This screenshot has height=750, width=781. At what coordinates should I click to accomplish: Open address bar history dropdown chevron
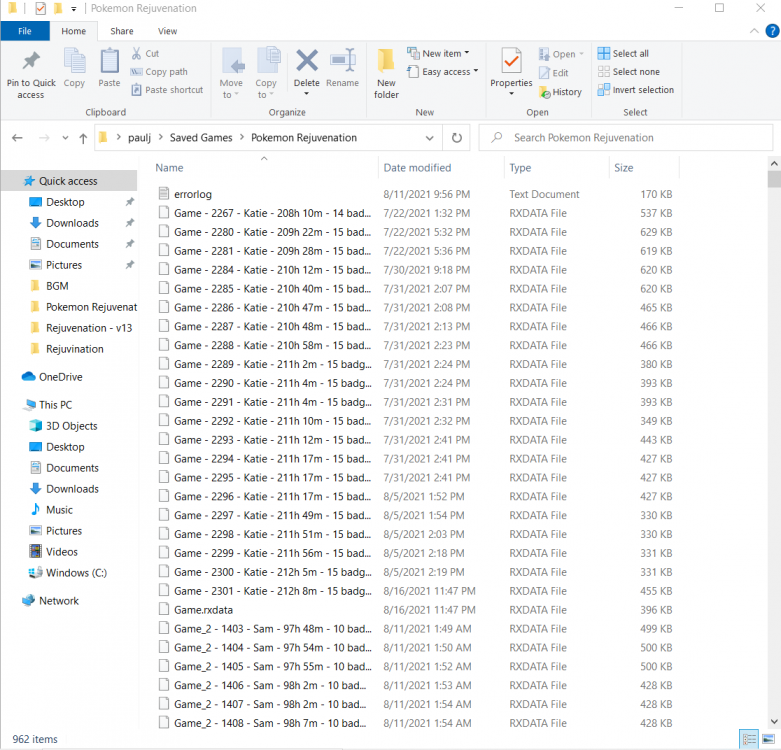(429, 138)
